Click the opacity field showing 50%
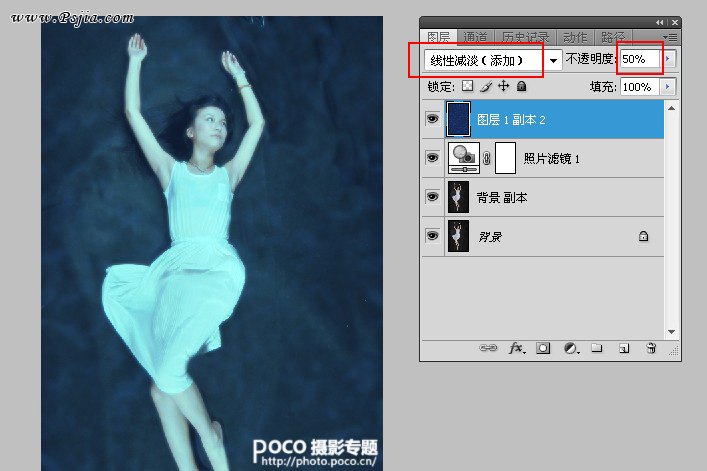This screenshot has width=707, height=471. [639, 60]
